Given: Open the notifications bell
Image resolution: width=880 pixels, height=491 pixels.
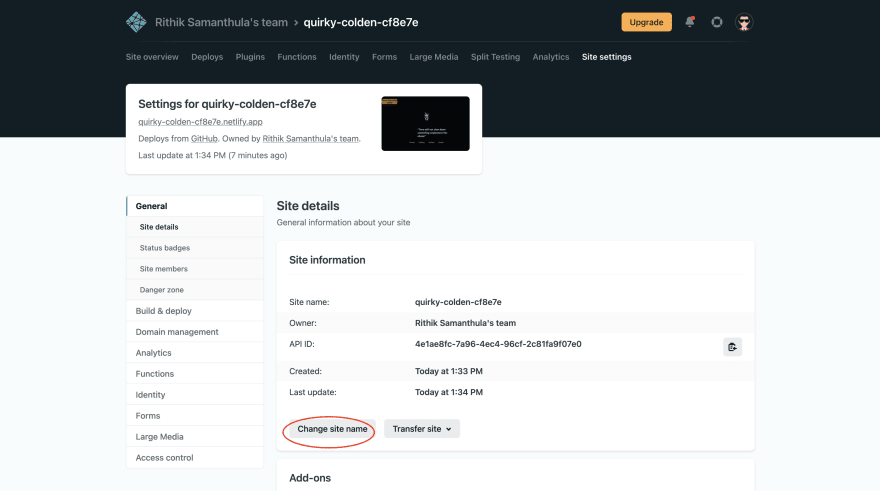Looking at the screenshot, I should coord(690,22).
